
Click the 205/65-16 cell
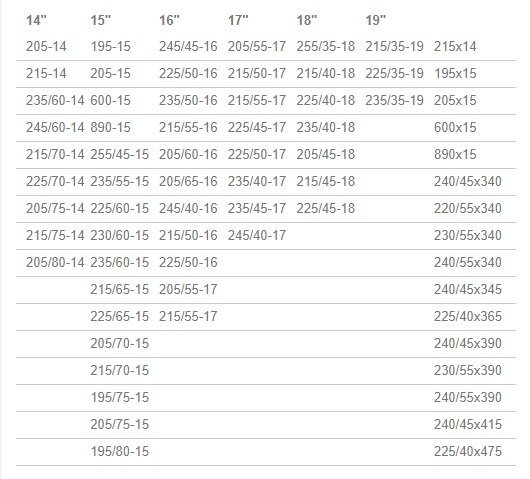[x=188, y=182]
